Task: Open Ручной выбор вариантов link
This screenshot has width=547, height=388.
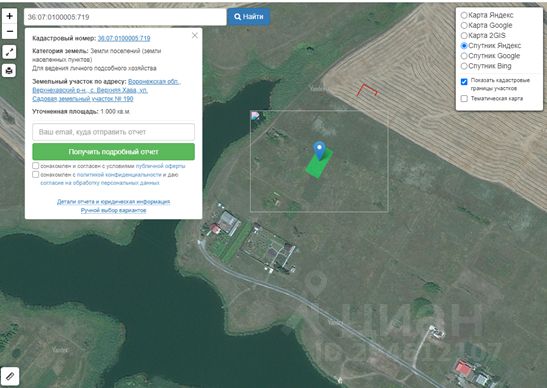Action: click(x=113, y=210)
